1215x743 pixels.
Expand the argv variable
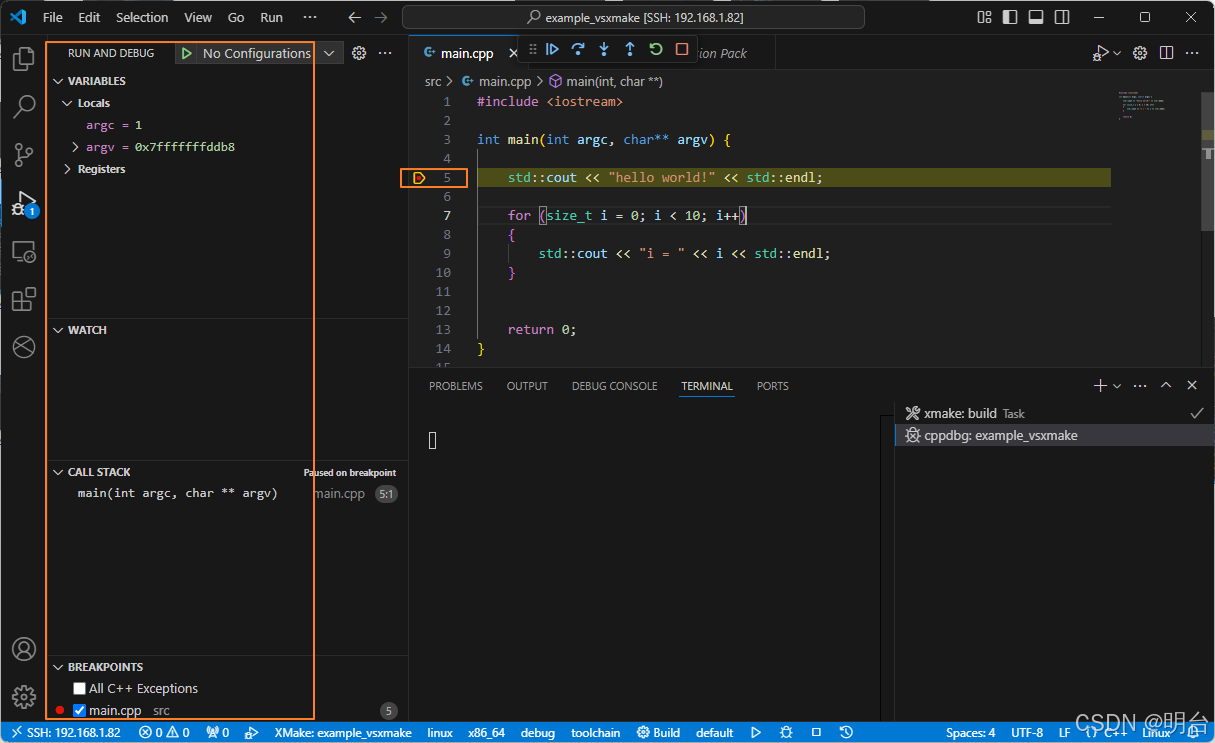tap(76, 147)
